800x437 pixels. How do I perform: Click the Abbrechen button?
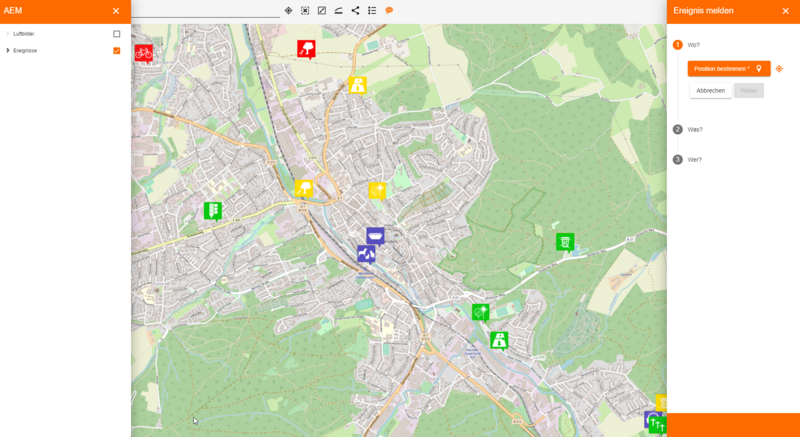click(710, 90)
